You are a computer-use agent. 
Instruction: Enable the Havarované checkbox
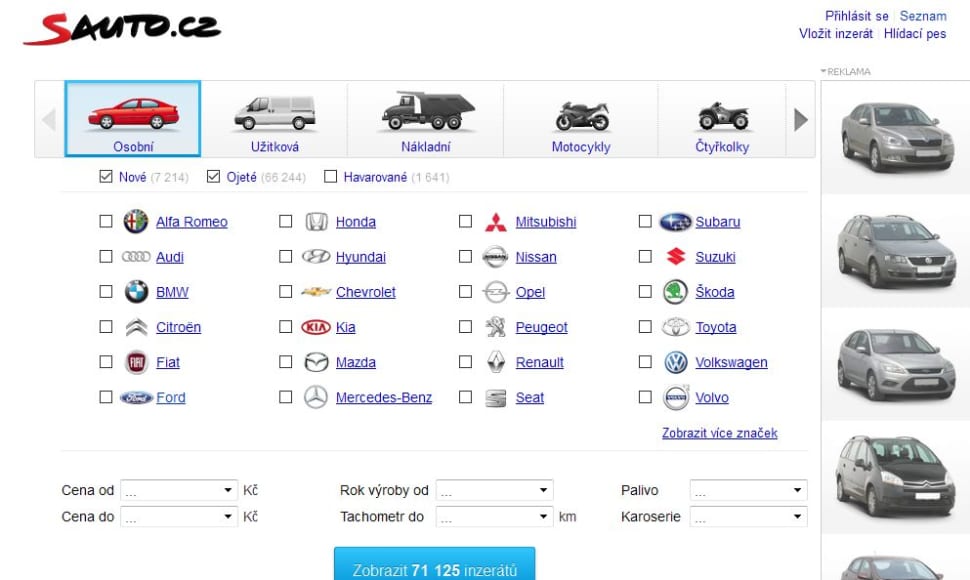[x=330, y=177]
